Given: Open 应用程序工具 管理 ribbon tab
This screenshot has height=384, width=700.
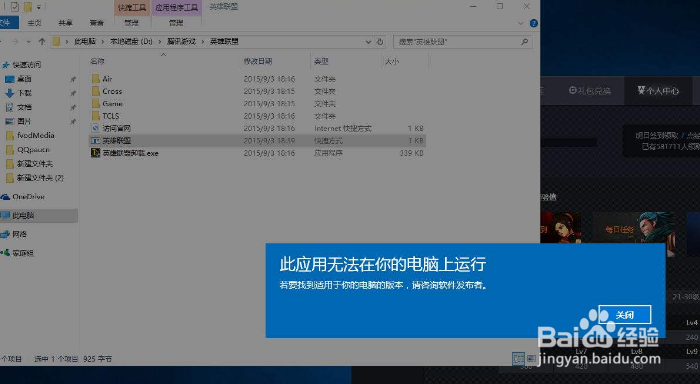Looking at the screenshot, I should 176,23.
